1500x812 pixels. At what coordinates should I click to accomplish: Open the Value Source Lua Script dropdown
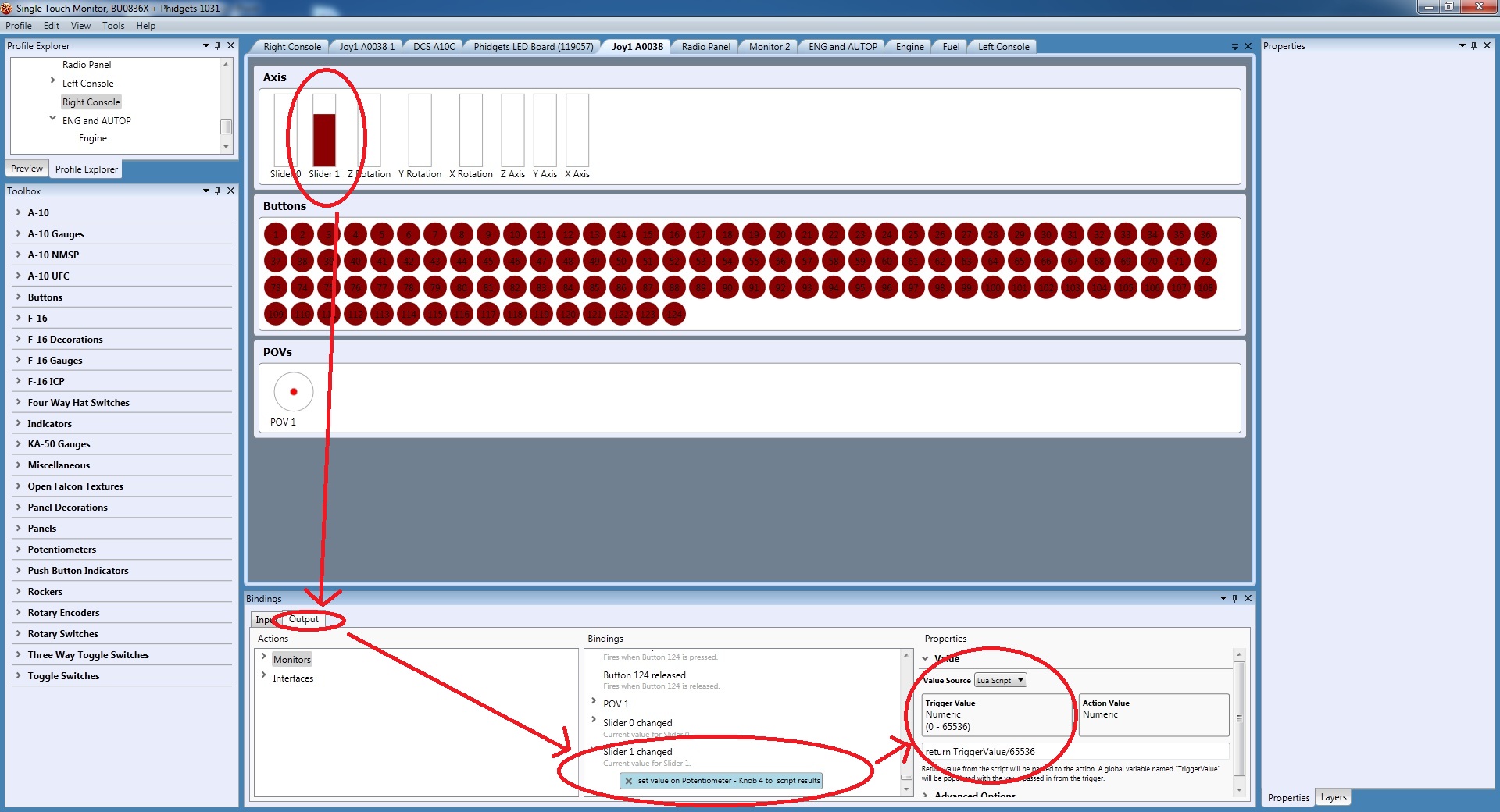1001,681
